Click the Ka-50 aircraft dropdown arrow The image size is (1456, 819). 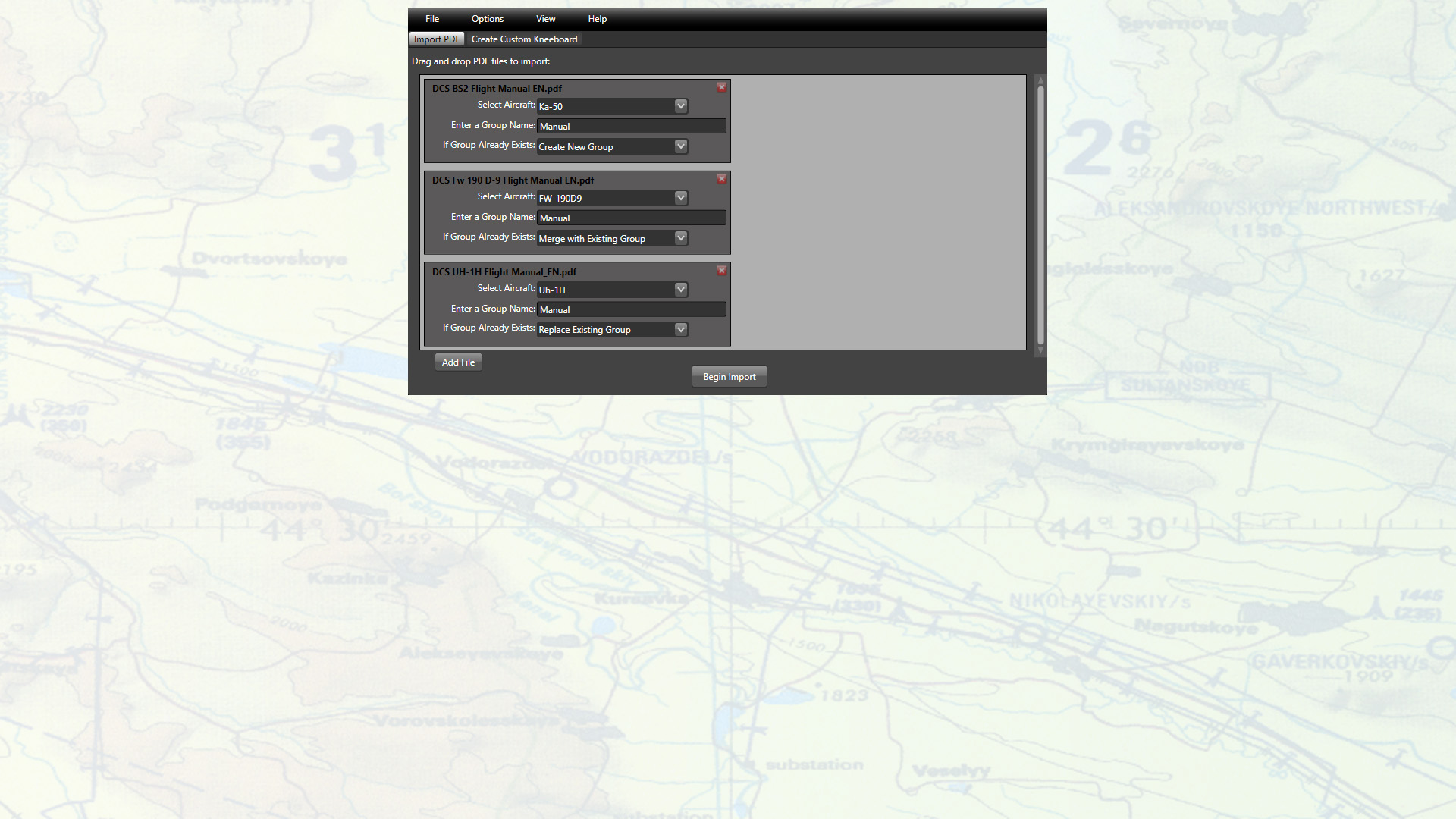(x=680, y=105)
